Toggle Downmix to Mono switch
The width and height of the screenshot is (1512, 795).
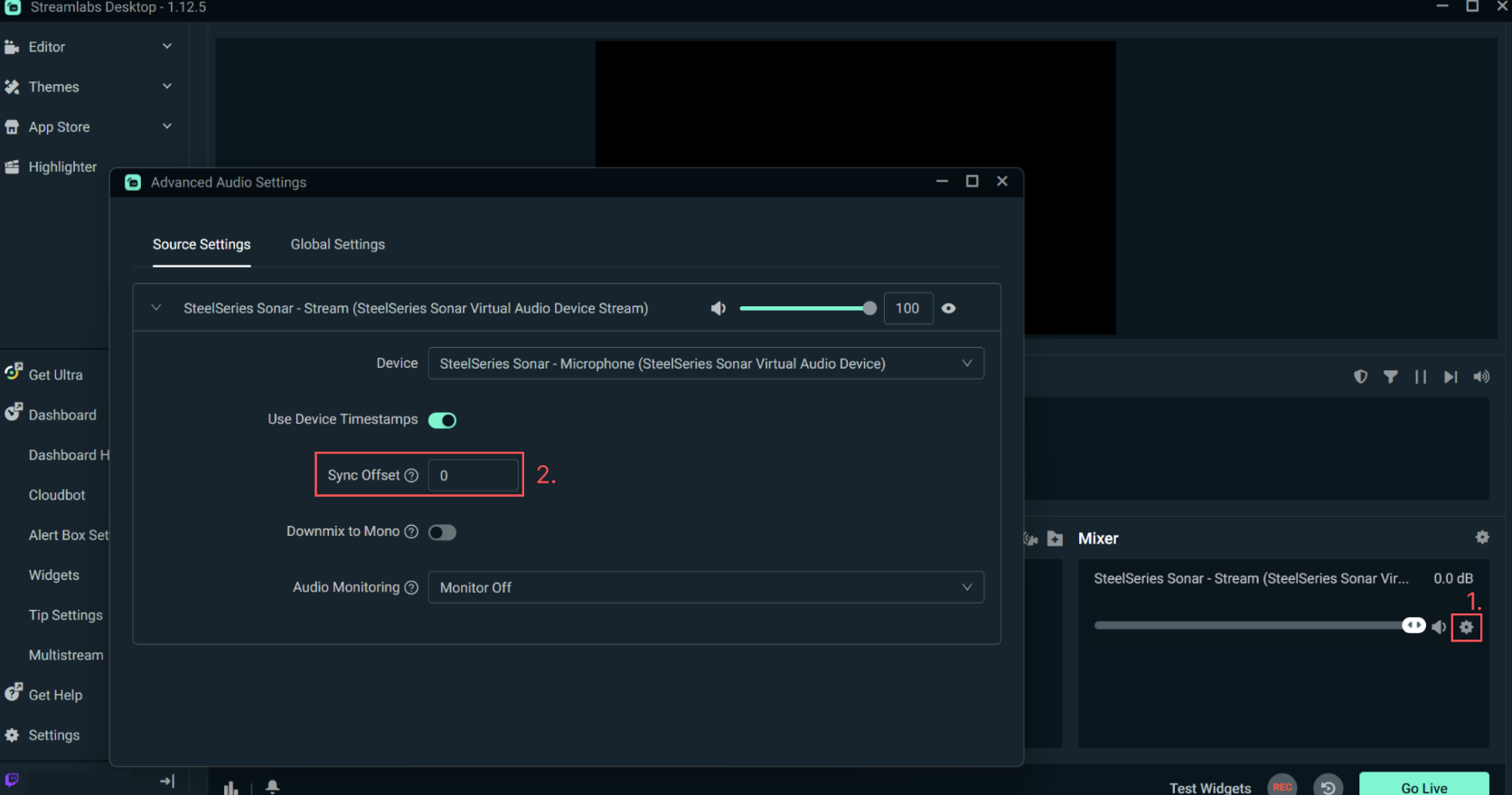442,532
